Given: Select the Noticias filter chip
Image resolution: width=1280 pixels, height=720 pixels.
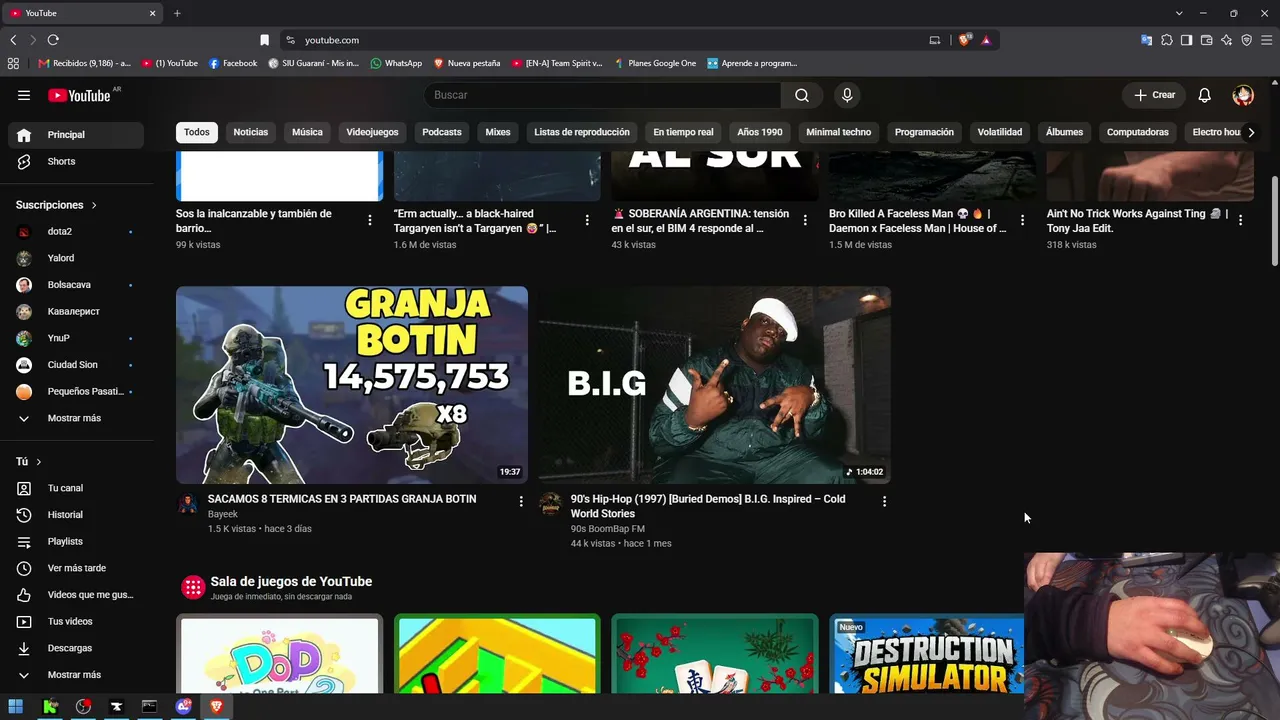Looking at the screenshot, I should (x=251, y=132).
